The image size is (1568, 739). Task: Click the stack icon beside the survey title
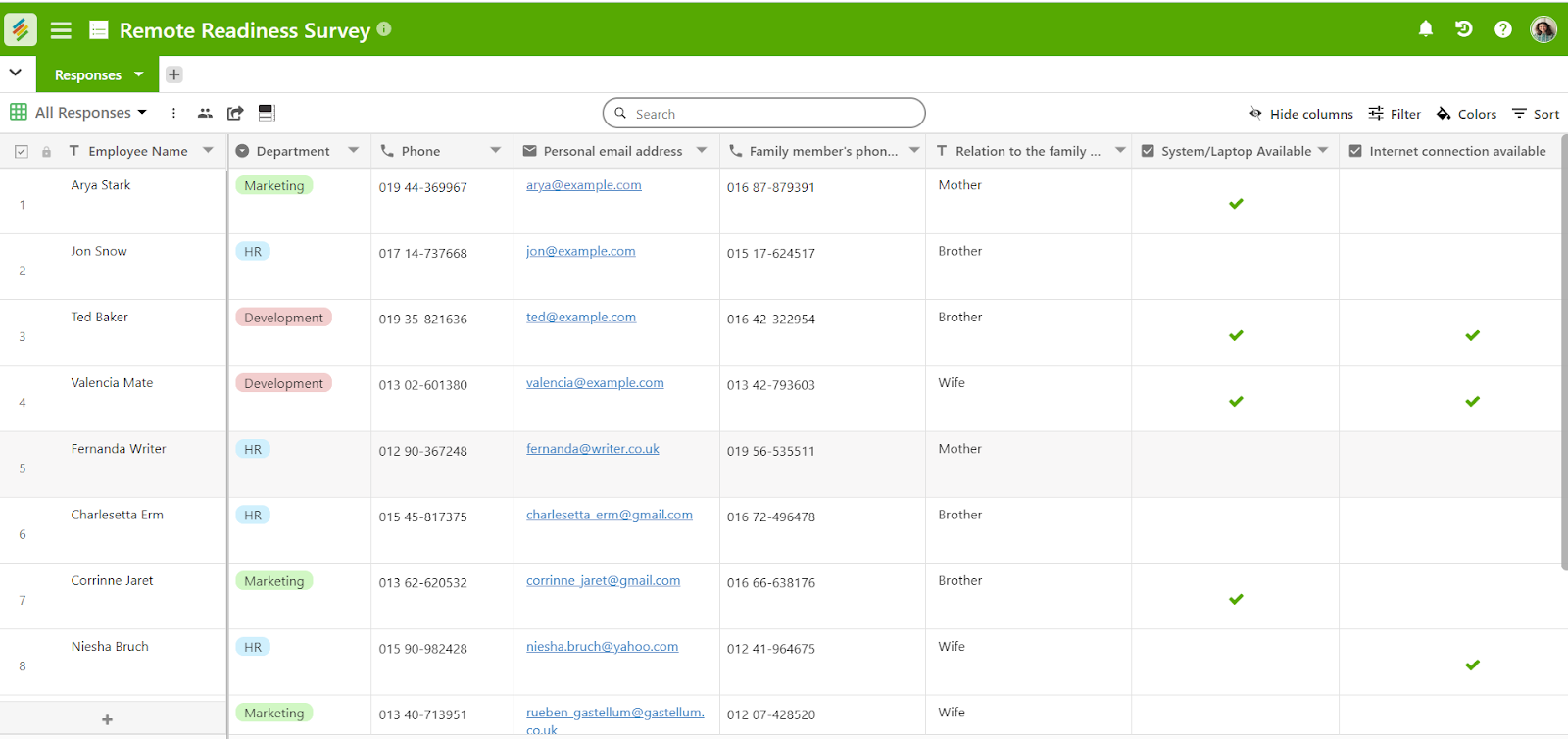(x=99, y=30)
